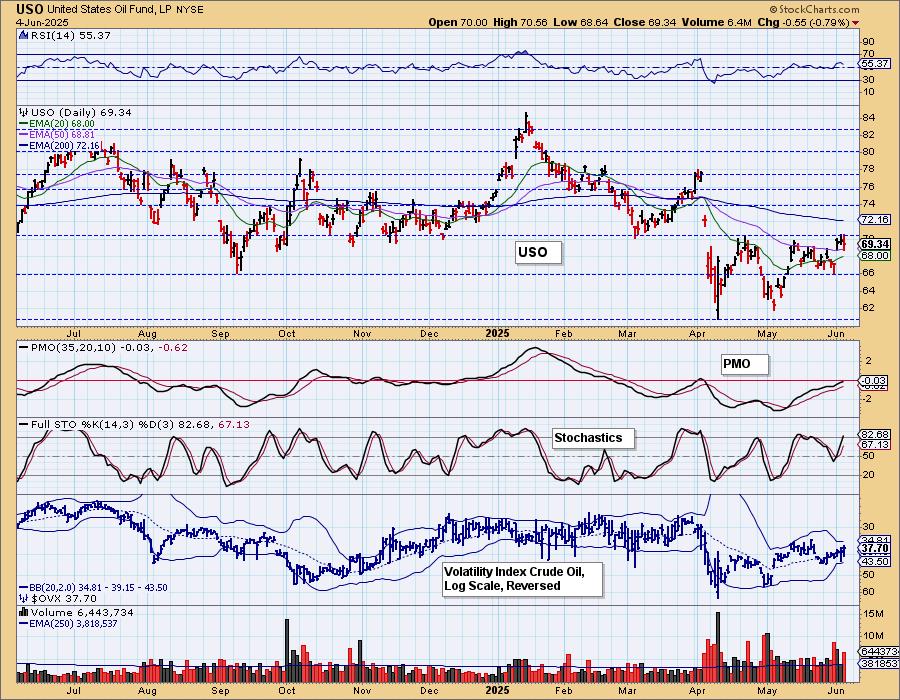The width and height of the screenshot is (900, 700).
Task: Click the Close 69.34 header value
Action: click(x=645, y=22)
